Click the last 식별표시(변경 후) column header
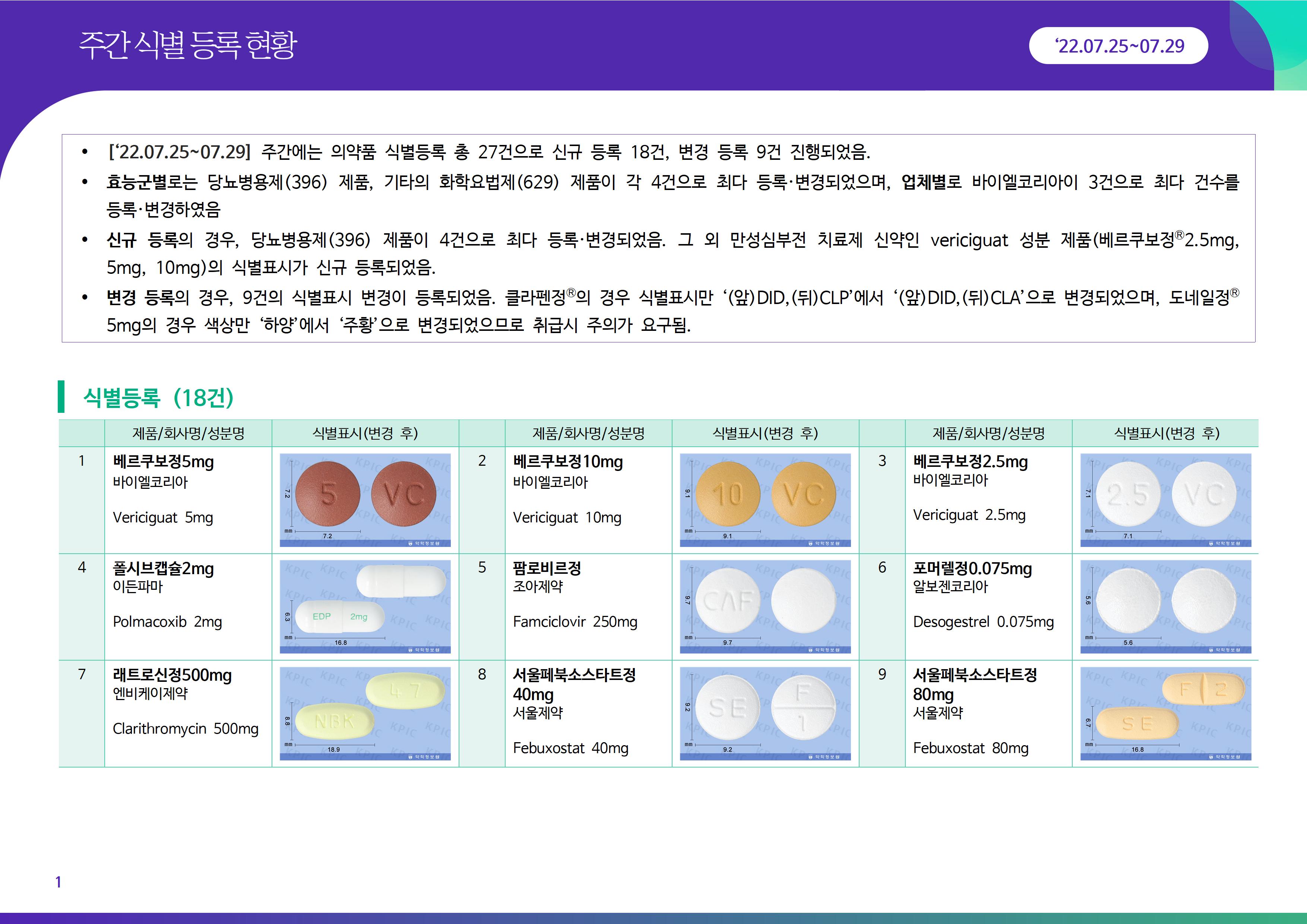The image size is (1307, 924). 1167,434
